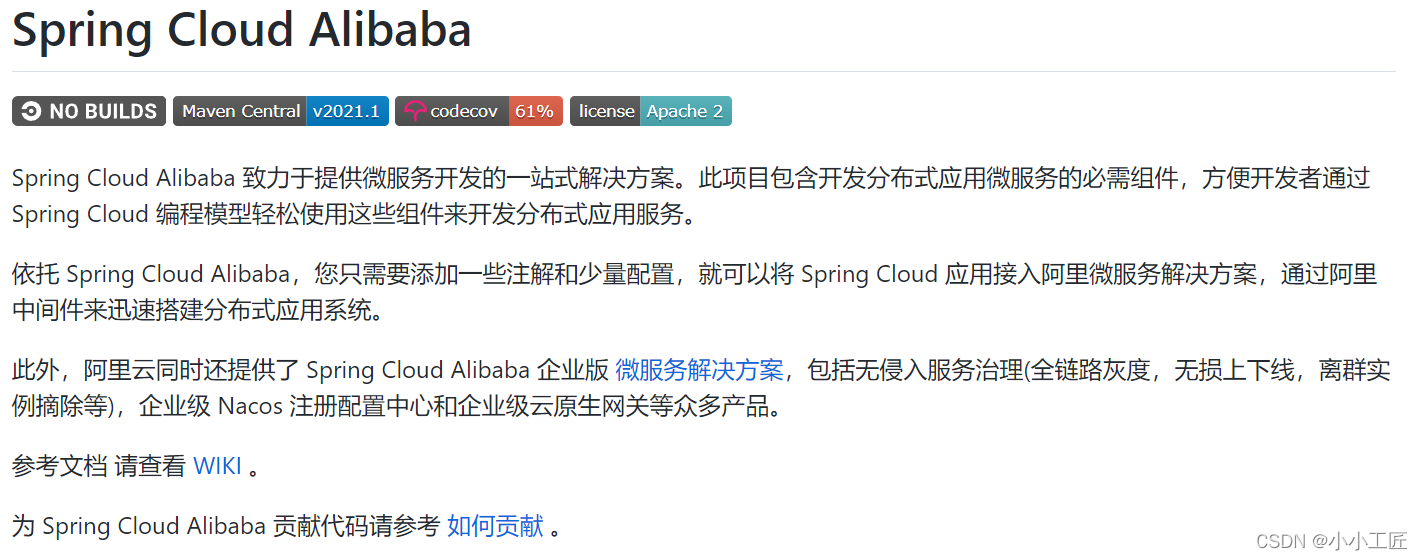Click the codecov badge label text
Viewport: 1423px width, 560px height.
[463, 111]
